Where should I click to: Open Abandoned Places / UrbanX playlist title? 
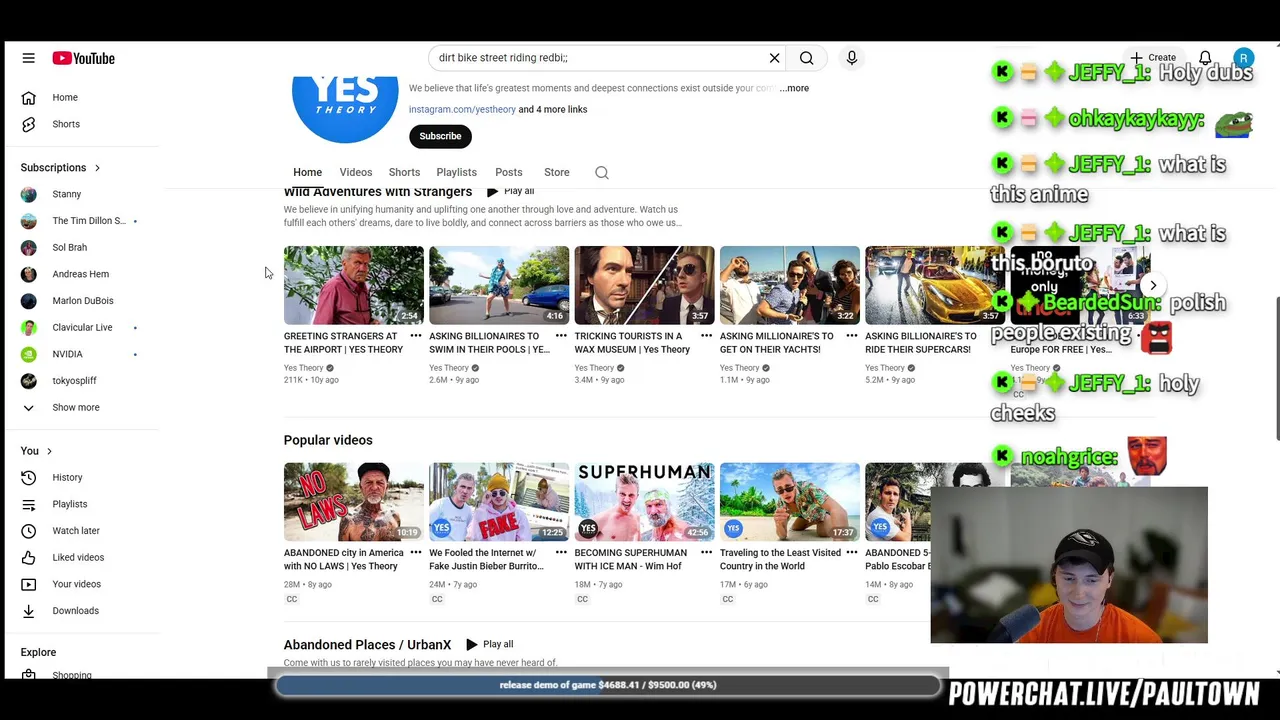[367, 645]
